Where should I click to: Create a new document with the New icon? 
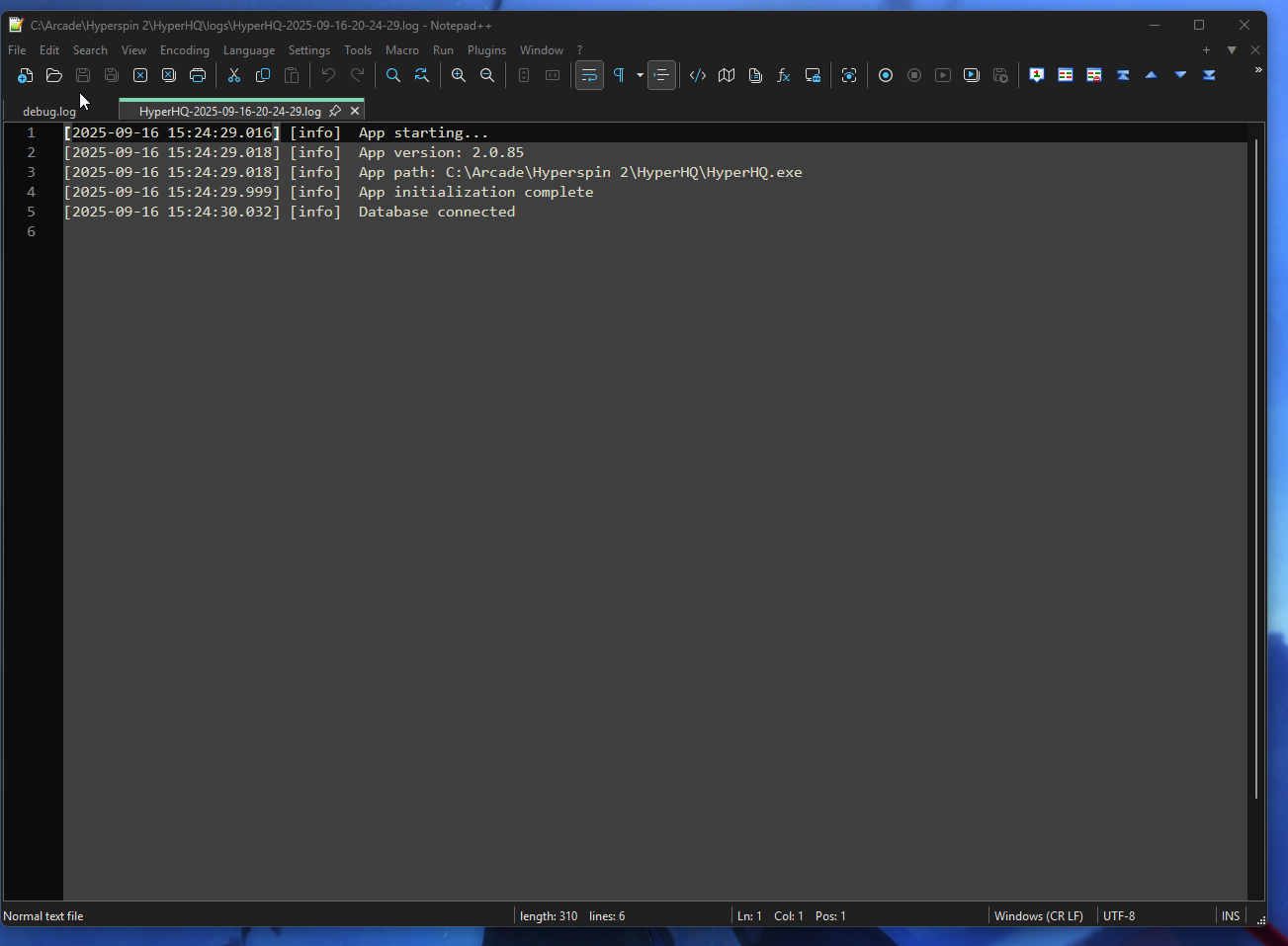(26, 75)
